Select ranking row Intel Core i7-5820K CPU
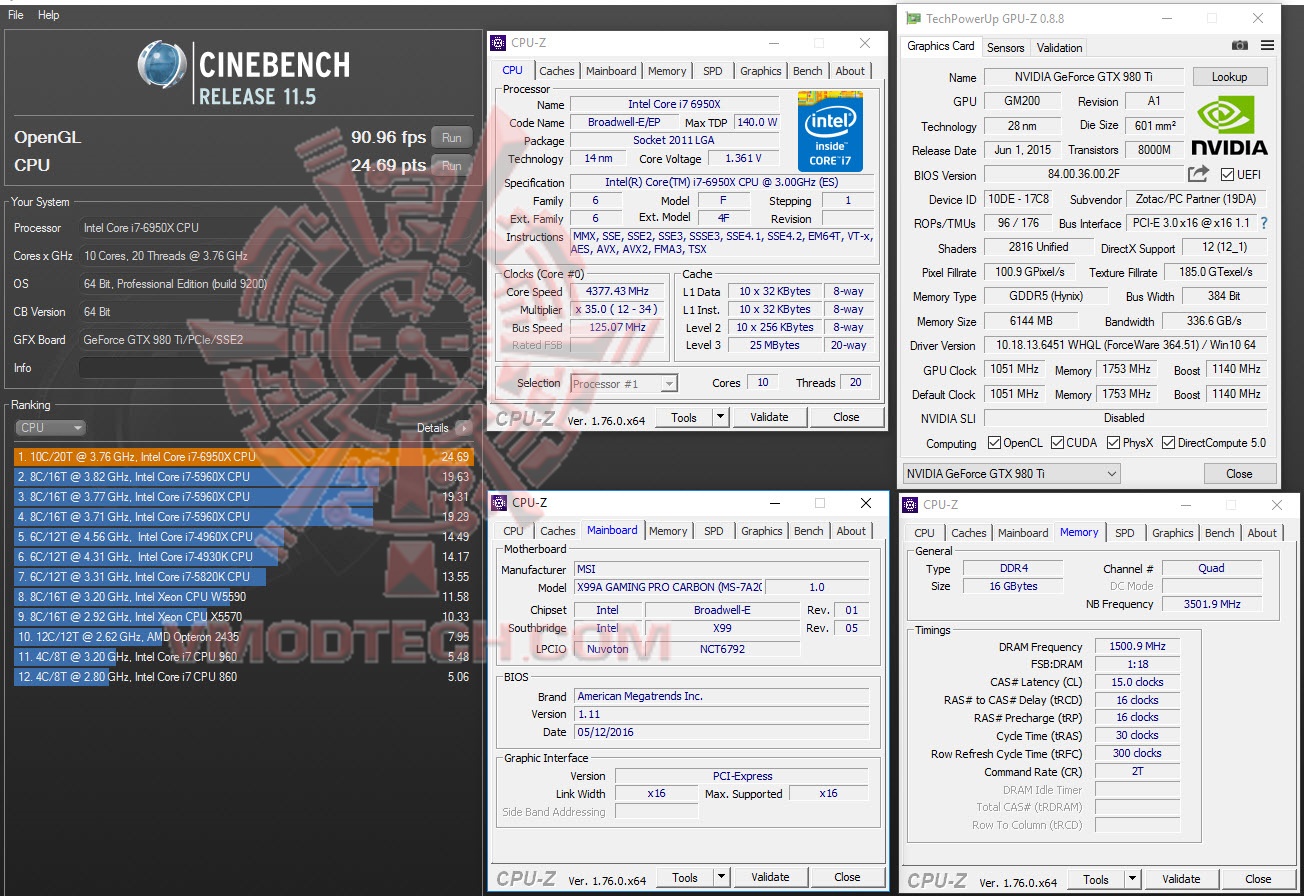The image size is (1304, 896). (x=243, y=577)
